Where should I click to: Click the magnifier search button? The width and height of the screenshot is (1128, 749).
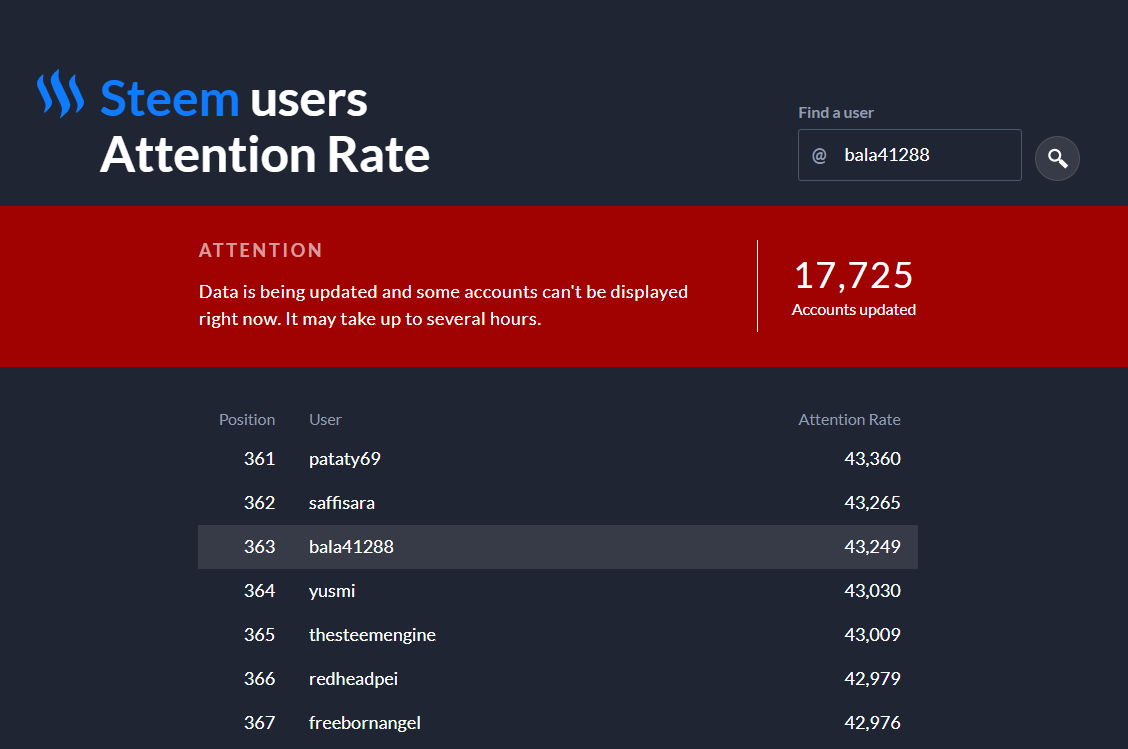click(x=1057, y=158)
